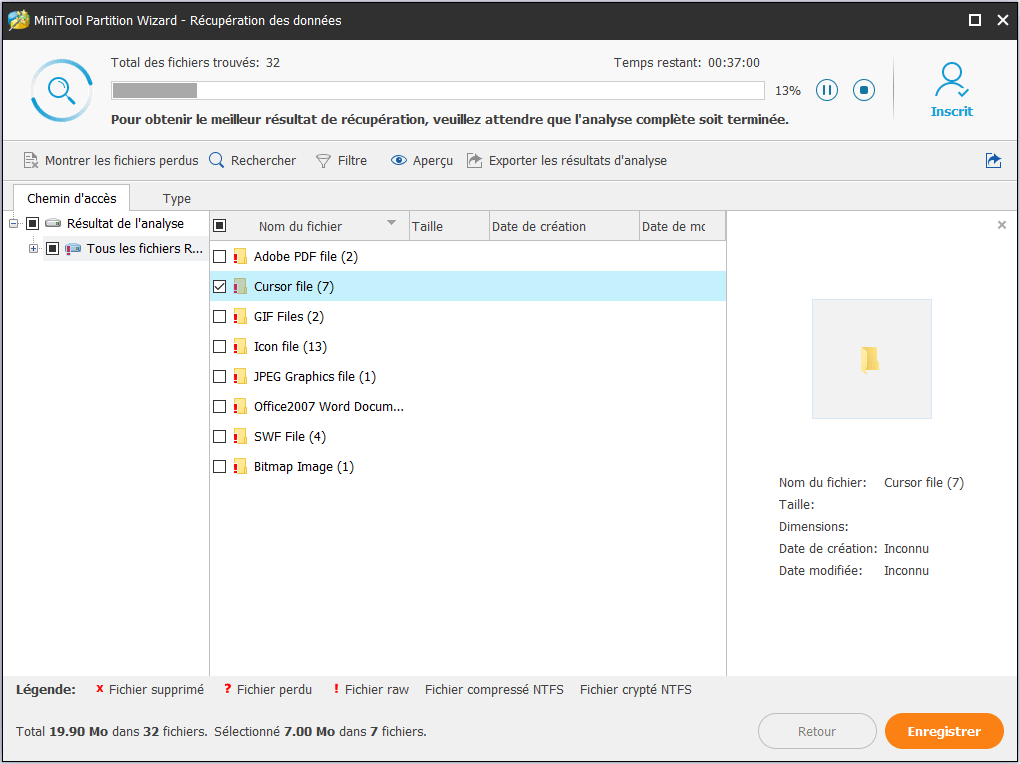Check the Bitmap Image (1) checkbox
This screenshot has width=1020, height=764.
(x=220, y=466)
